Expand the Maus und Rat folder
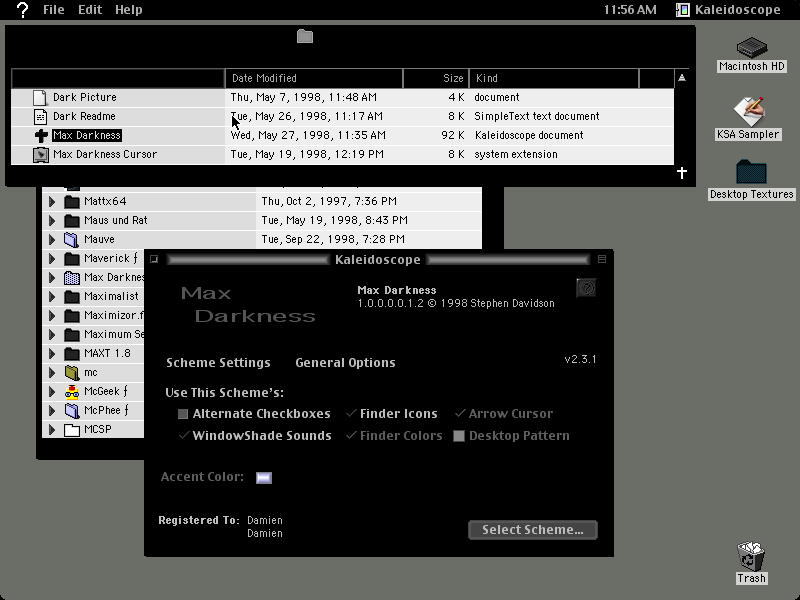The image size is (800, 600). point(52,220)
